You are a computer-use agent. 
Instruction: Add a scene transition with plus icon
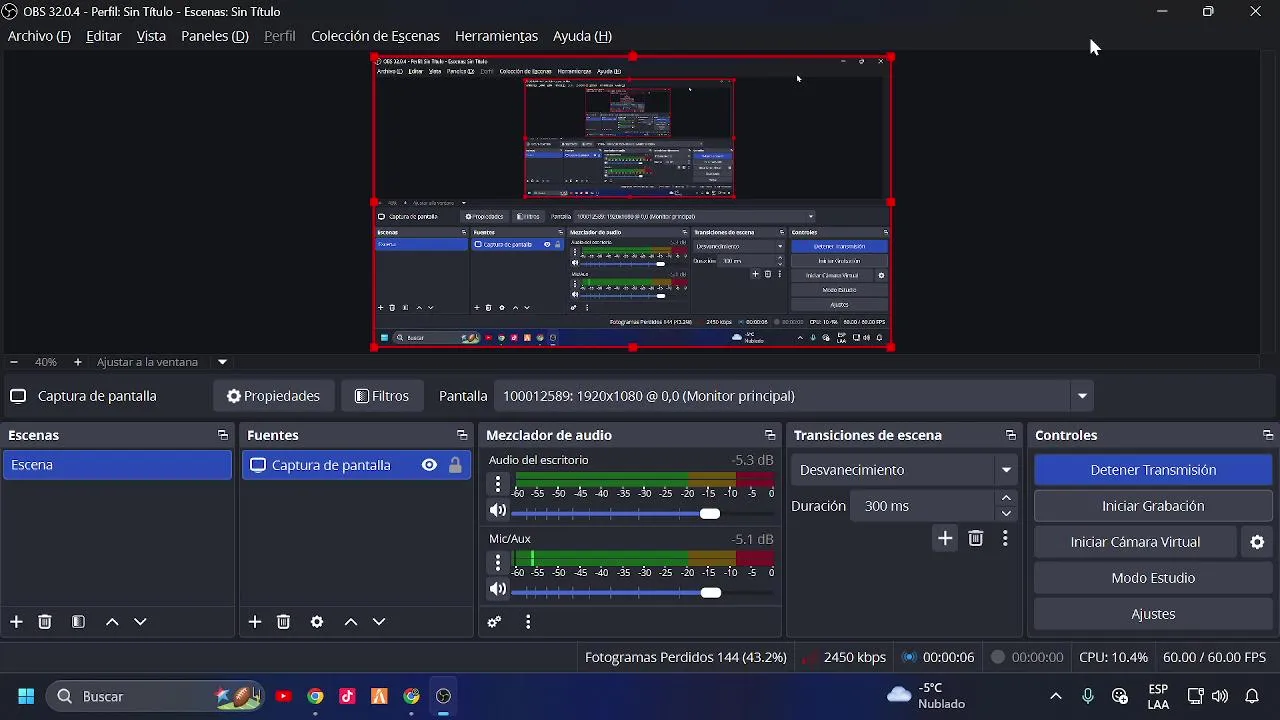pos(945,539)
